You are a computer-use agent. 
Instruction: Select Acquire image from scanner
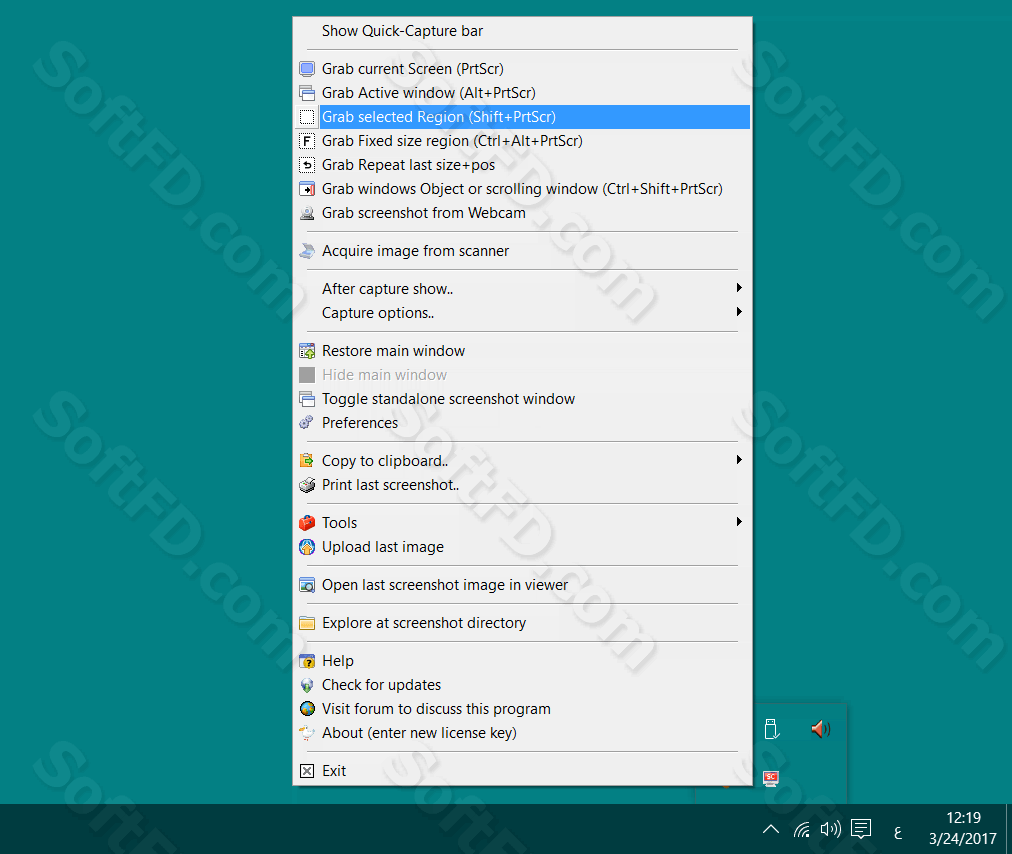(x=522, y=251)
